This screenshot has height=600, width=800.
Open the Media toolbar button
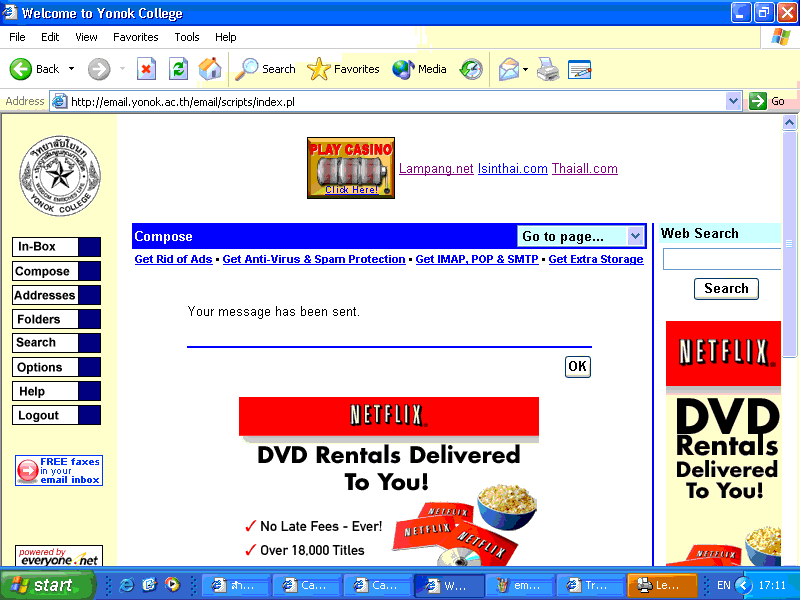coord(420,69)
